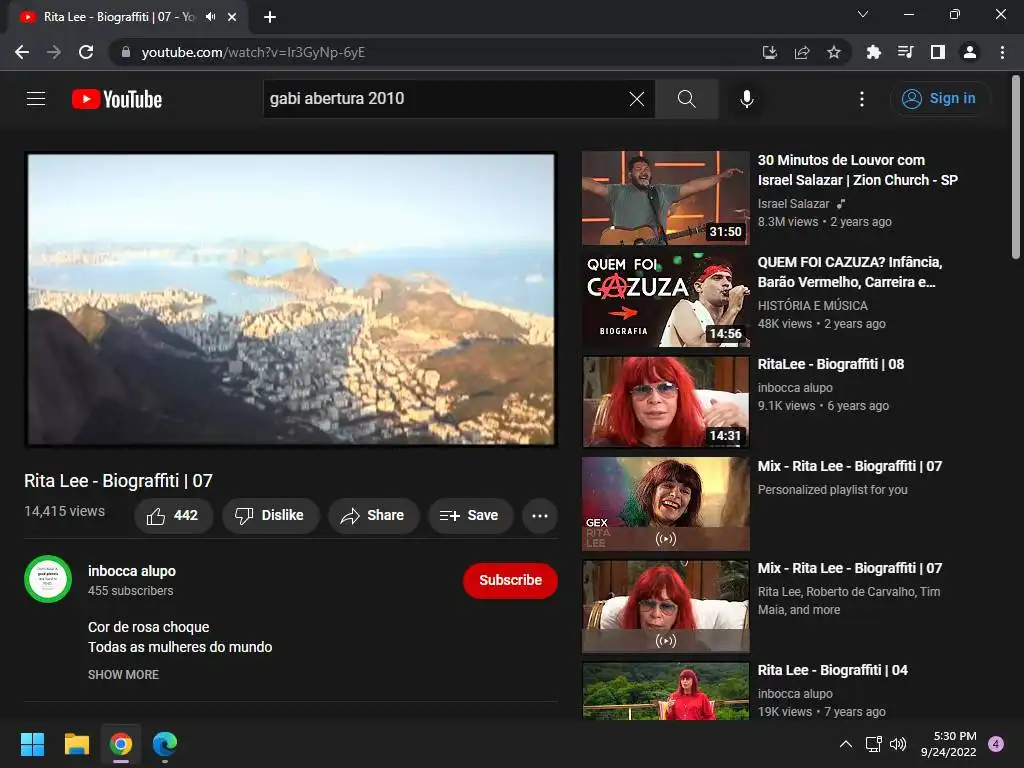Image resolution: width=1024 pixels, height=768 pixels.
Task: Open inbocca alupo channel avatar
Action: pyautogui.click(x=48, y=579)
